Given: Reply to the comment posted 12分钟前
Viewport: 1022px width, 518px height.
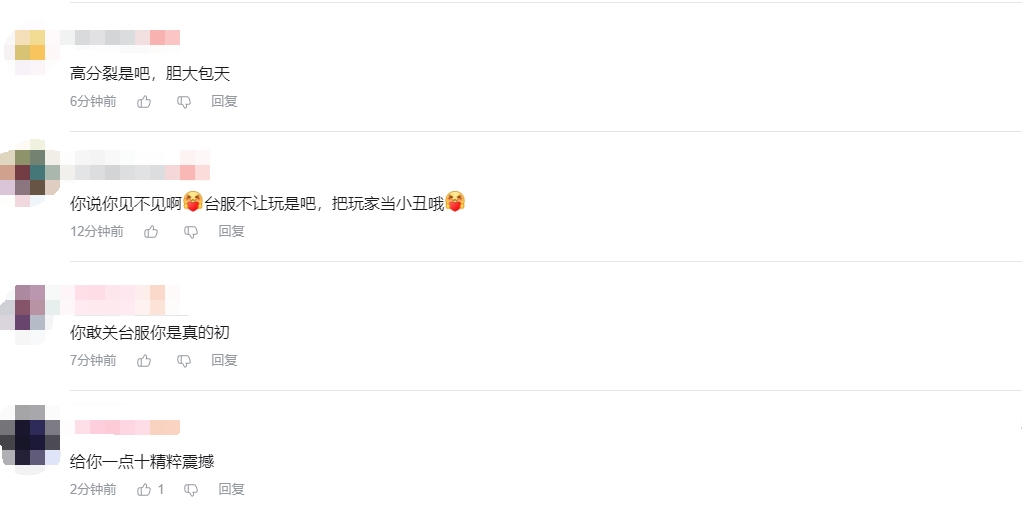Looking at the screenshot, I should [231, 231].
